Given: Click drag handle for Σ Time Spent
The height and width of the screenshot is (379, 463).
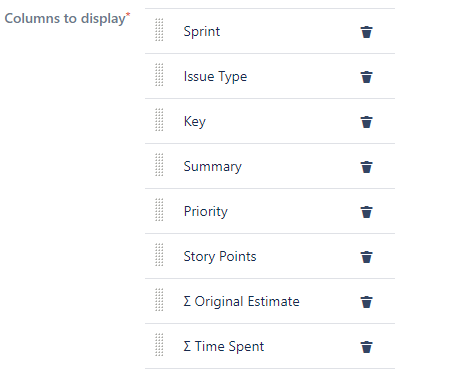Looking at the screenshot, I should pyautogui.click(x=159, y=345).
